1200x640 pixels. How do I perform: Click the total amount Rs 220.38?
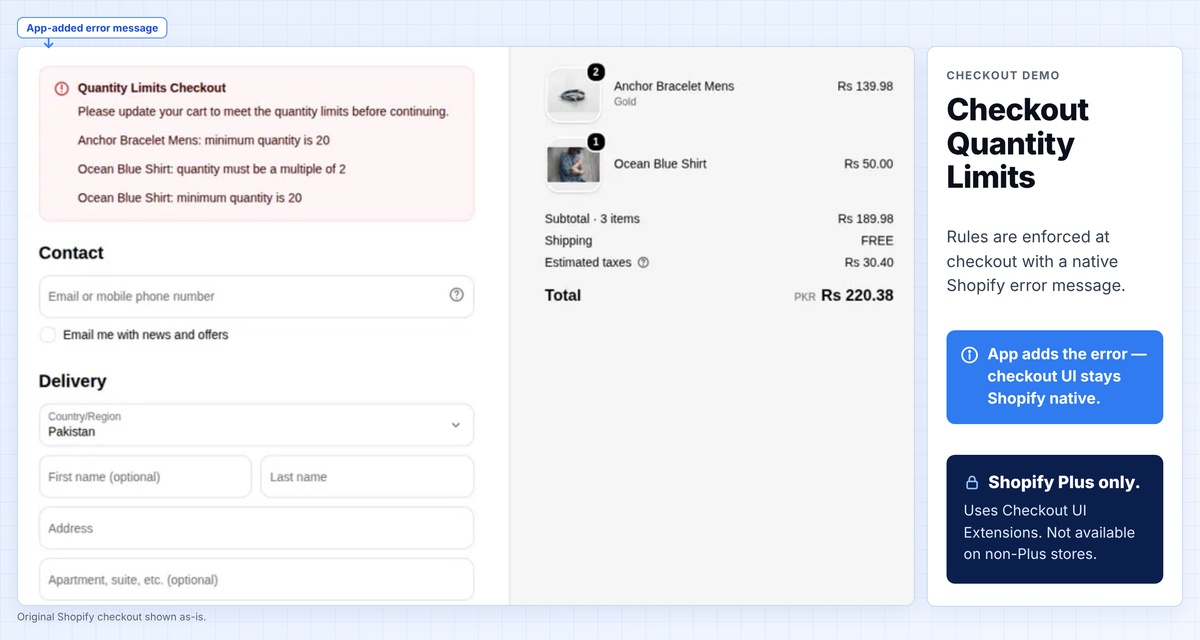click(x=857, y=296)
